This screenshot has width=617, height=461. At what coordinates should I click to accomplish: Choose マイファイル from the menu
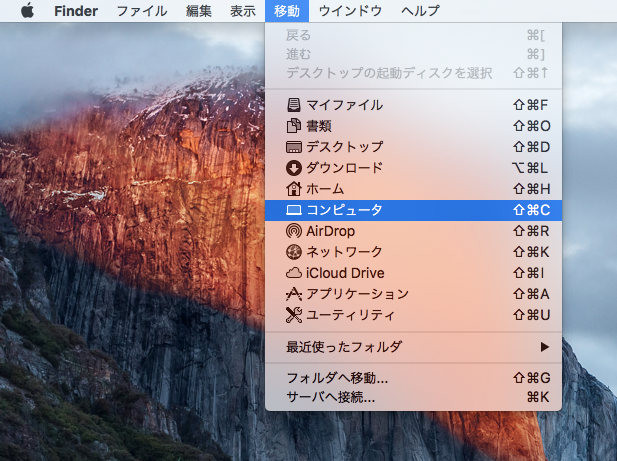tap(414, 105)
